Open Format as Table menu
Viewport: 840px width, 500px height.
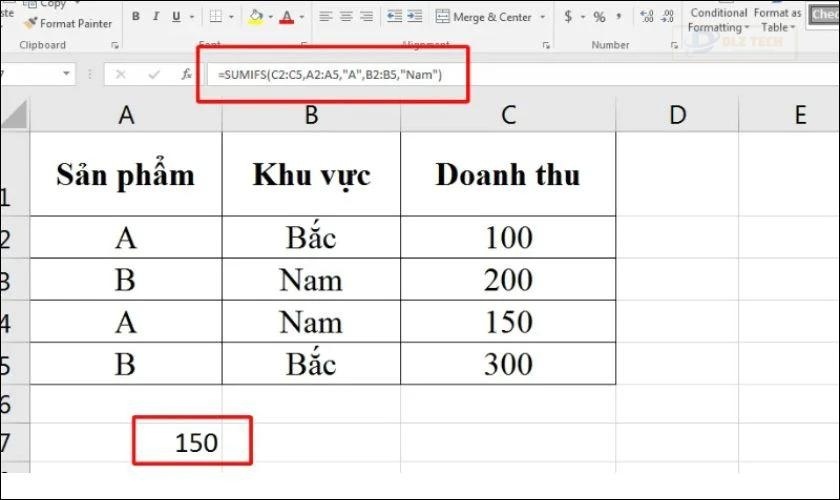(777, 20)
